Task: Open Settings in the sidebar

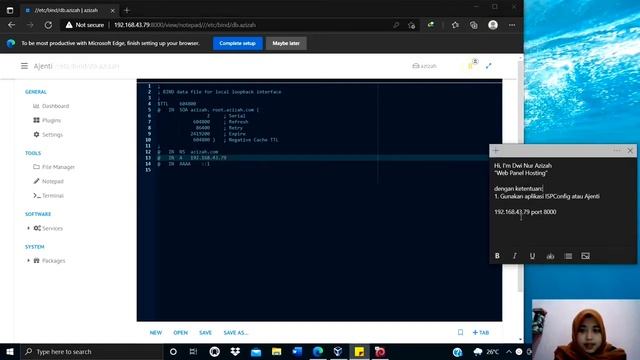Action: click(48, 135)
